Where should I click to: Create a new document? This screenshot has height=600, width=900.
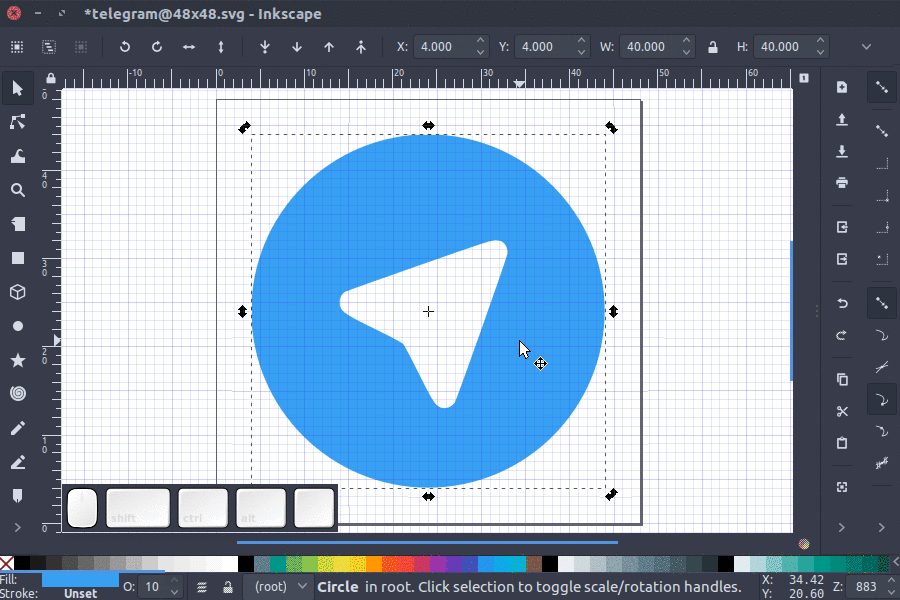[x=841, y=87]
